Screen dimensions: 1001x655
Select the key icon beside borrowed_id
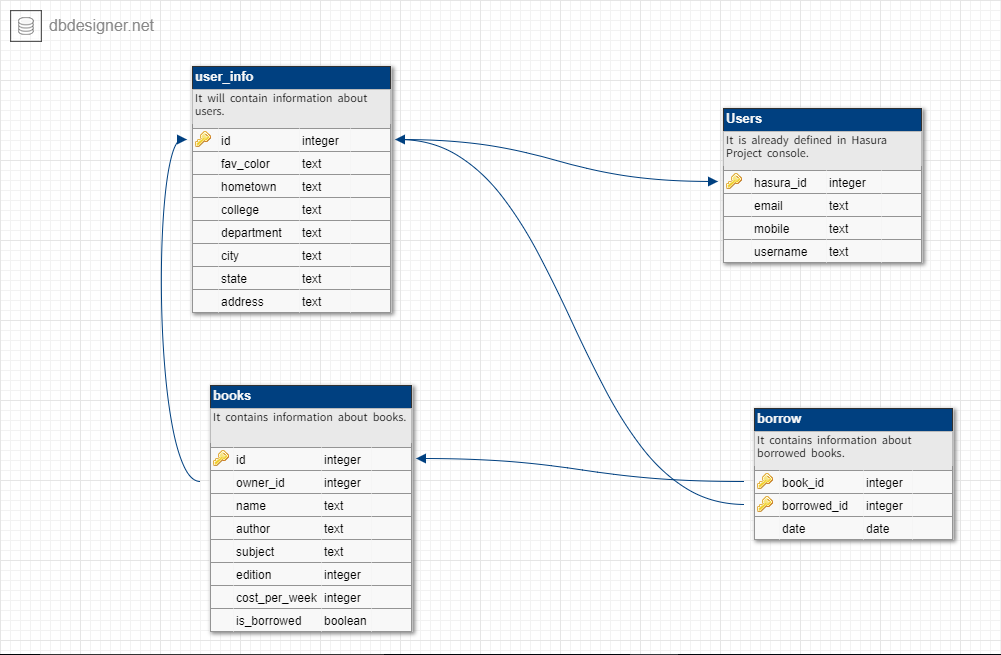coord(765,505)
